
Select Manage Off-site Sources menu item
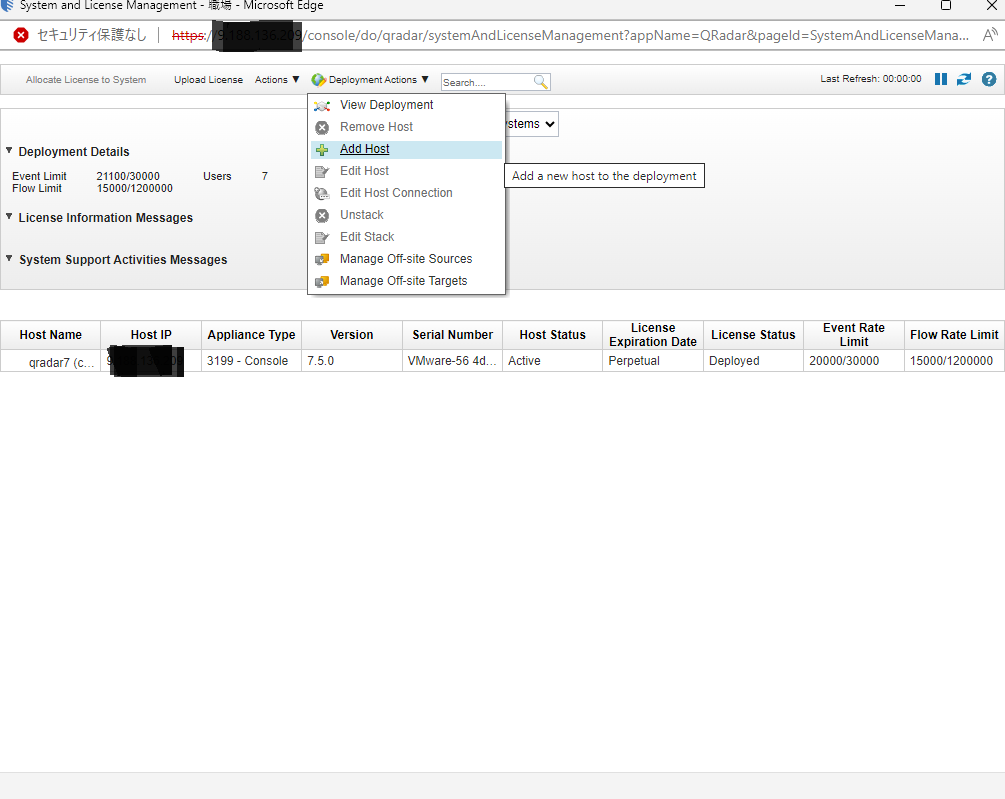(406, 259)
